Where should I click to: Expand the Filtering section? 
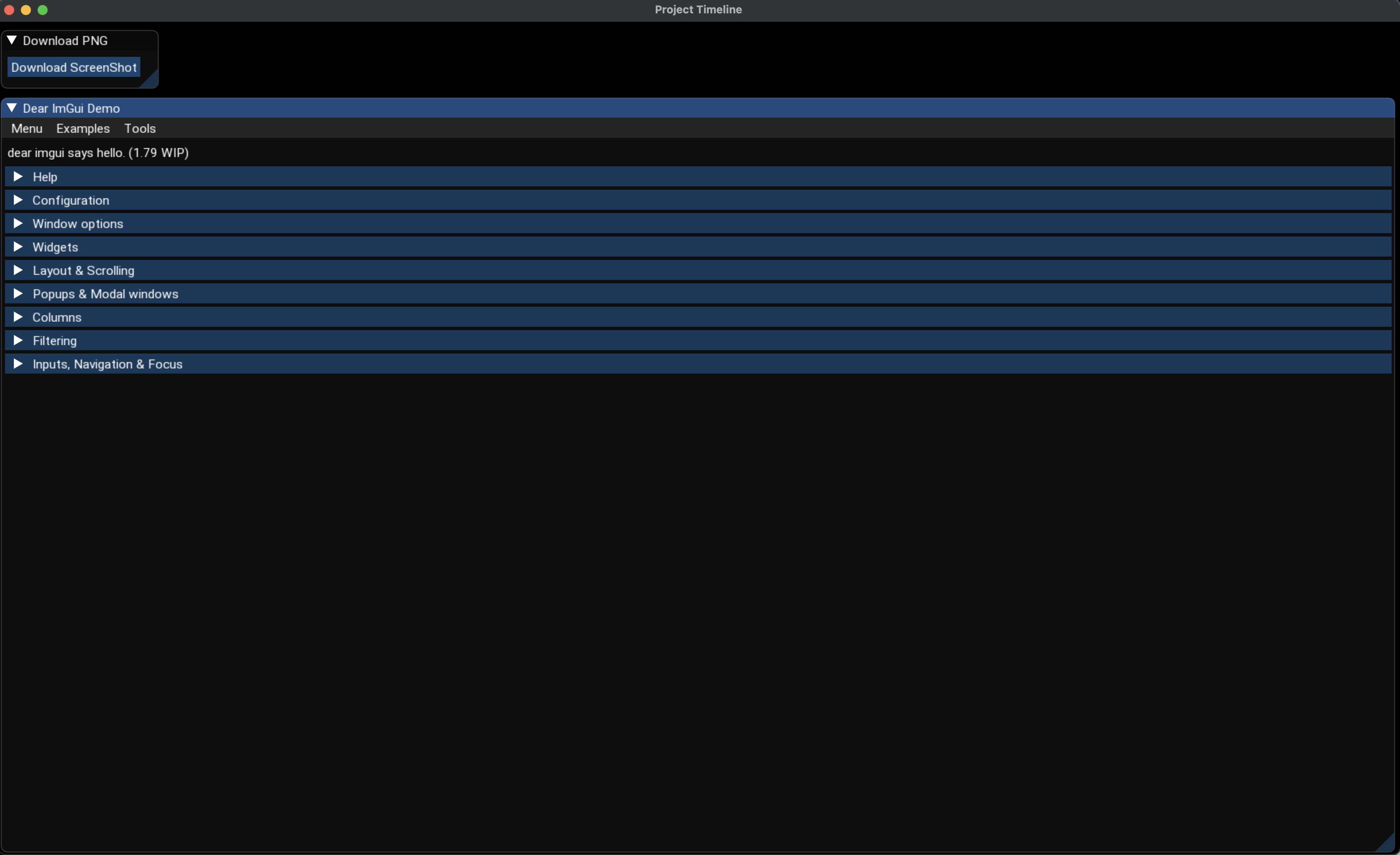54,340
